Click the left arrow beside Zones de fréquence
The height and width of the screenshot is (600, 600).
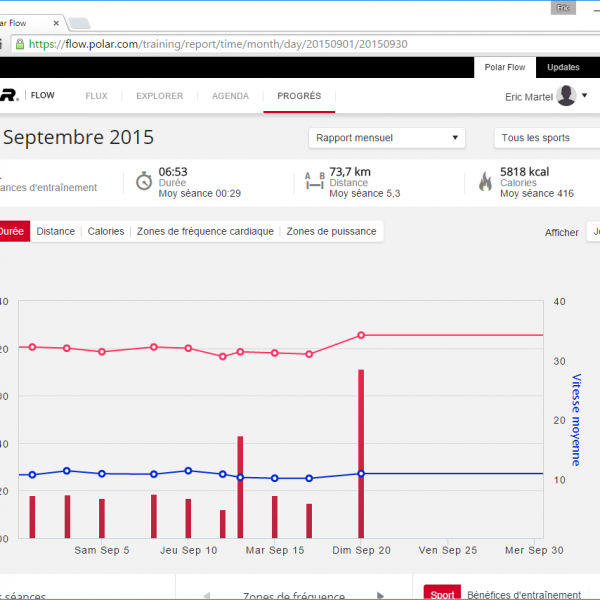[207, 595]
